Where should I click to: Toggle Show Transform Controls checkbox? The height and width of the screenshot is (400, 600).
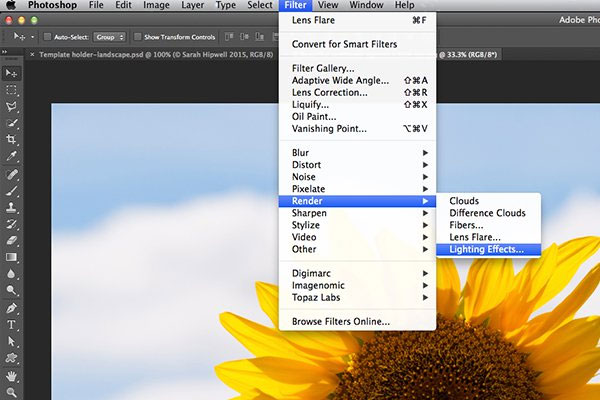137,37
